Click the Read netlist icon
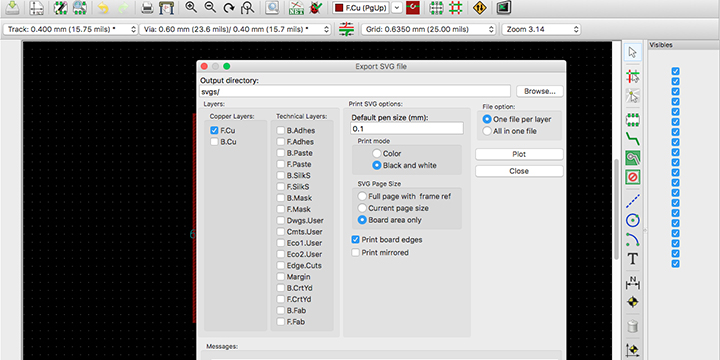The width and height of the screenshot is (720, 360). (296, 7)
